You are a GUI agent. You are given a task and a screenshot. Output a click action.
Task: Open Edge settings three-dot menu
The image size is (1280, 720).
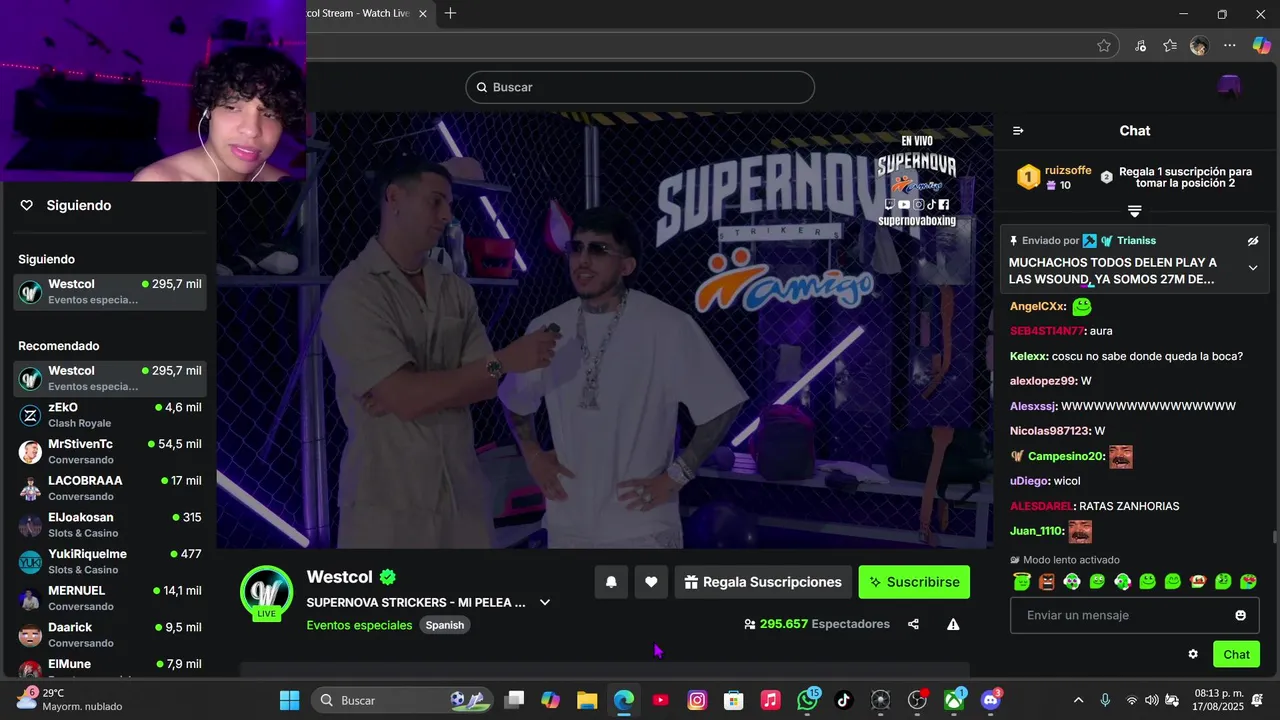click(1230, 45)
